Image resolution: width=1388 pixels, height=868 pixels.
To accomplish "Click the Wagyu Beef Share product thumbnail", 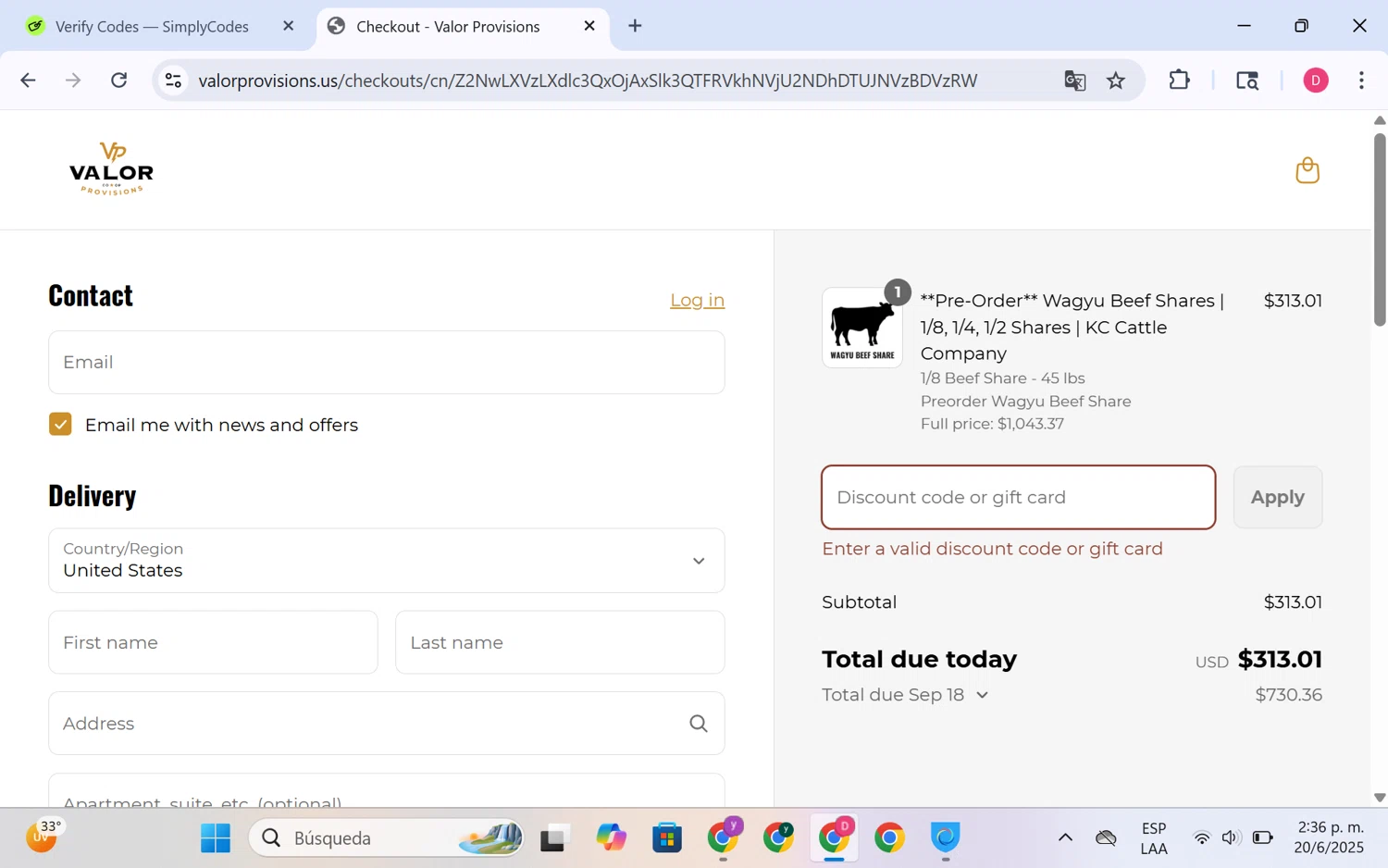I will (861, 328).
